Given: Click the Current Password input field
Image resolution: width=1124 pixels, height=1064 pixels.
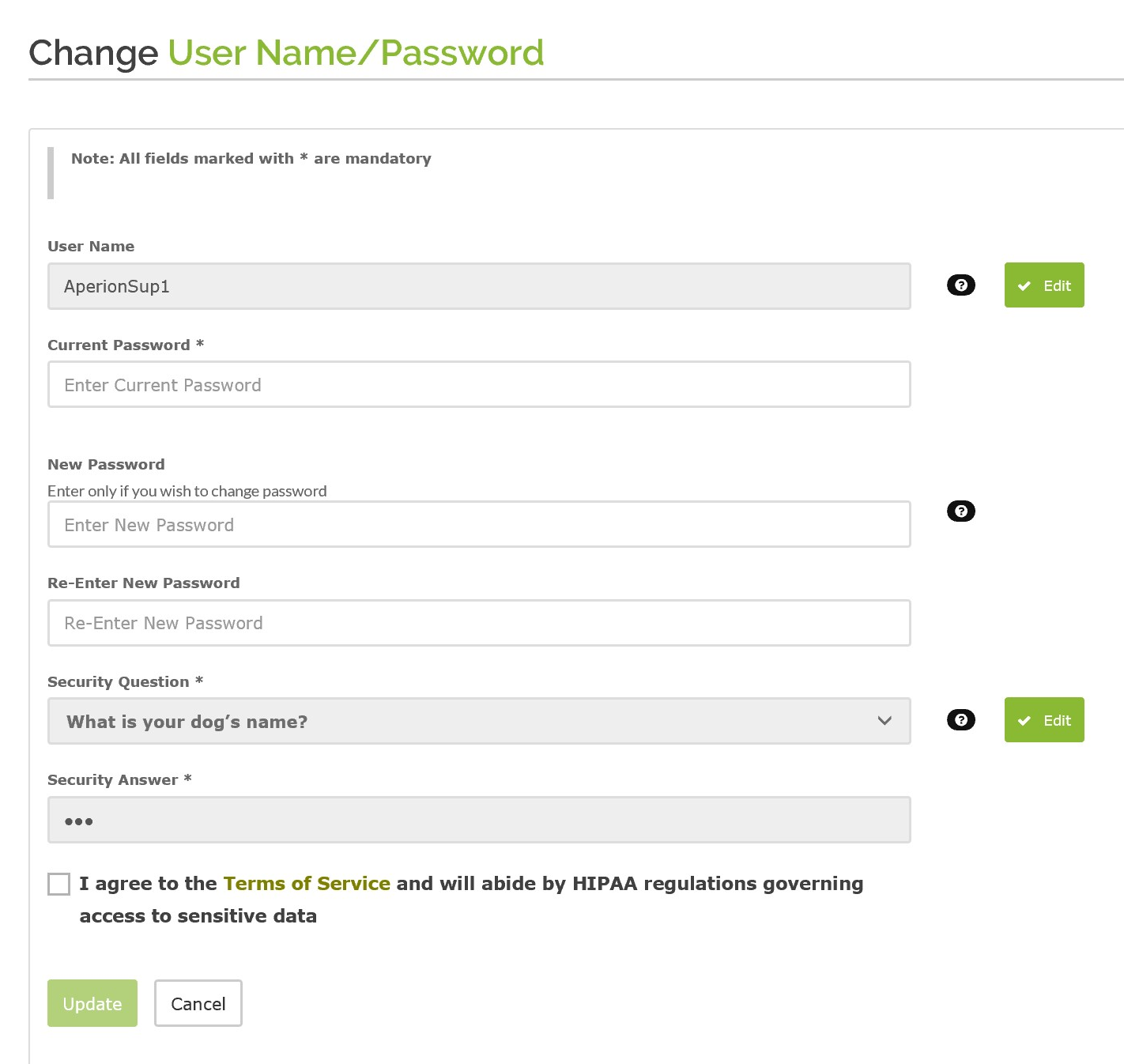Looking at the screenshot, I should [479, 384].
